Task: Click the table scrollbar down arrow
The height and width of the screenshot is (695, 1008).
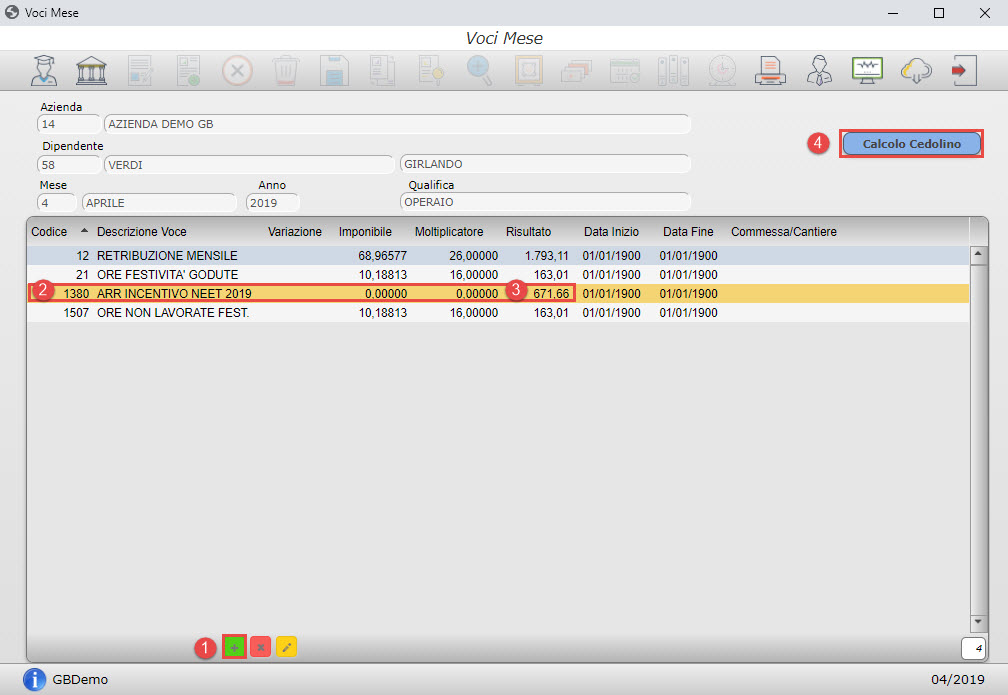Action: pyautogui.click(x=978, y=622)
